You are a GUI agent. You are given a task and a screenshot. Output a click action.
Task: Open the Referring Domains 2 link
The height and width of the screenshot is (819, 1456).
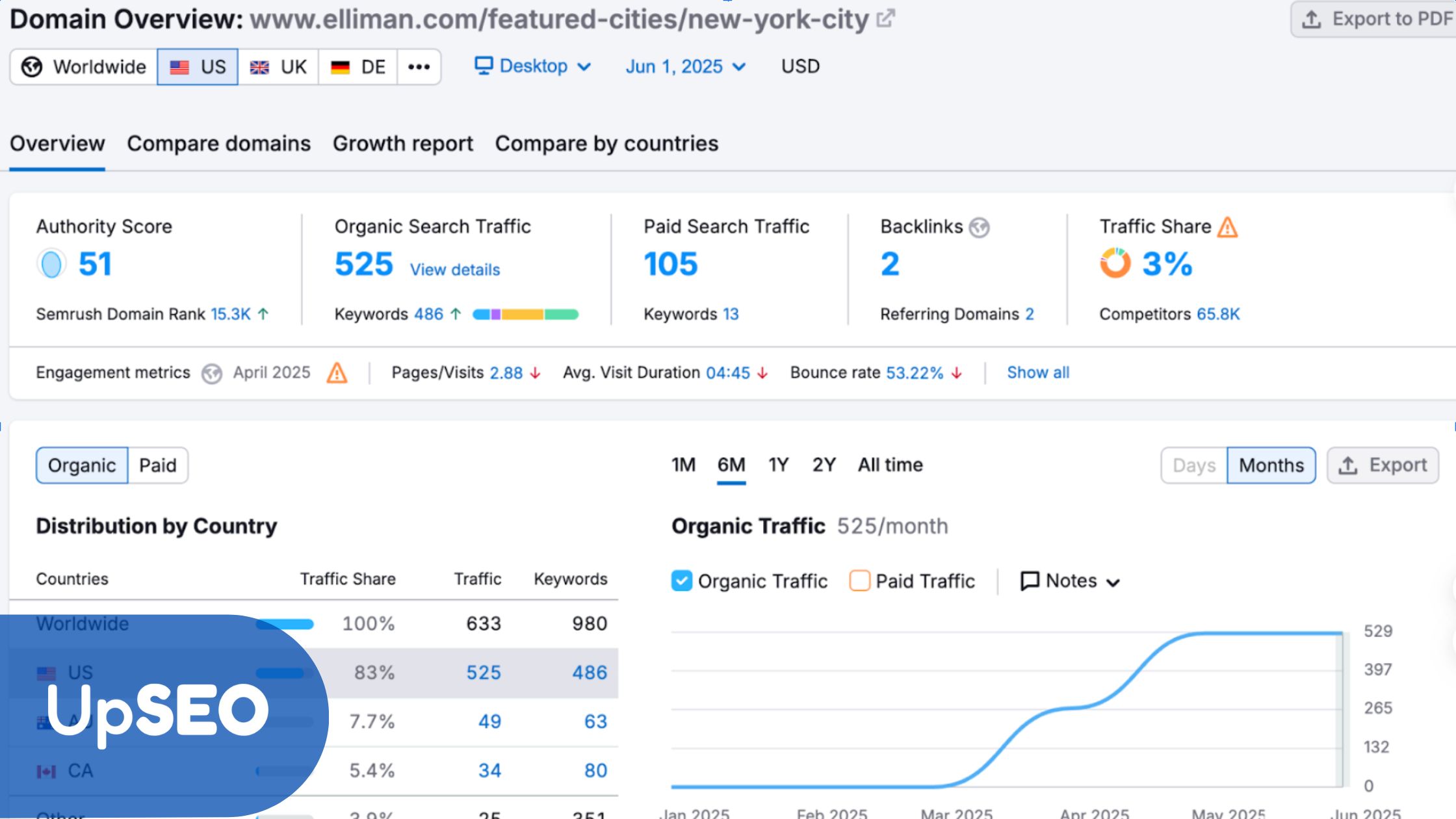tap(1030, 315)
